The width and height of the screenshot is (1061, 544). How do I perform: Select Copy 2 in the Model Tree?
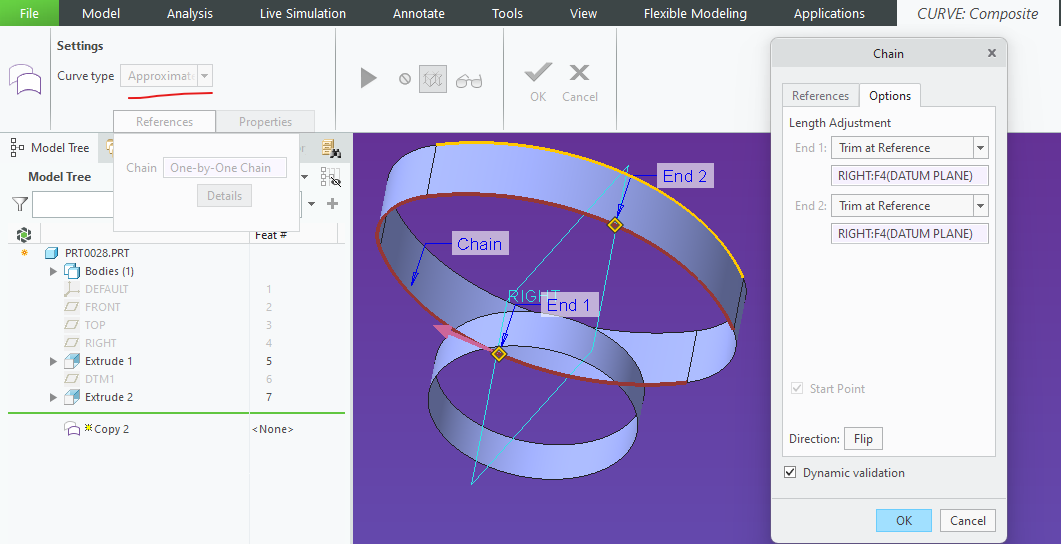[111, 429]
